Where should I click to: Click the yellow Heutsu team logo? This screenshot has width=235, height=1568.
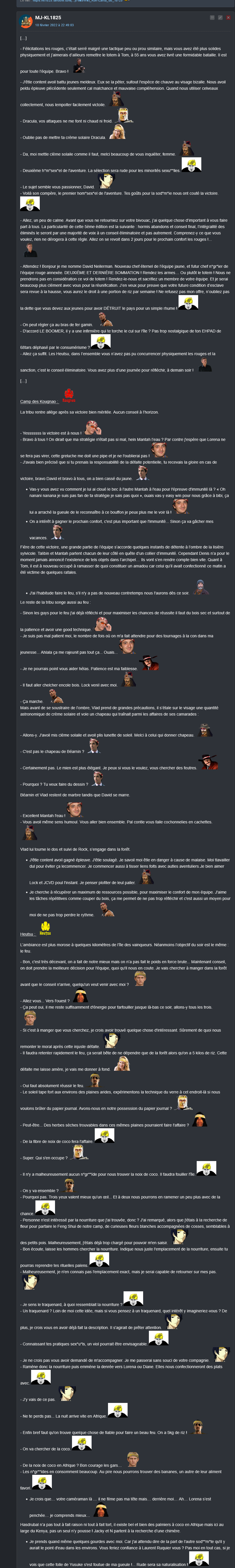[45, 928]
